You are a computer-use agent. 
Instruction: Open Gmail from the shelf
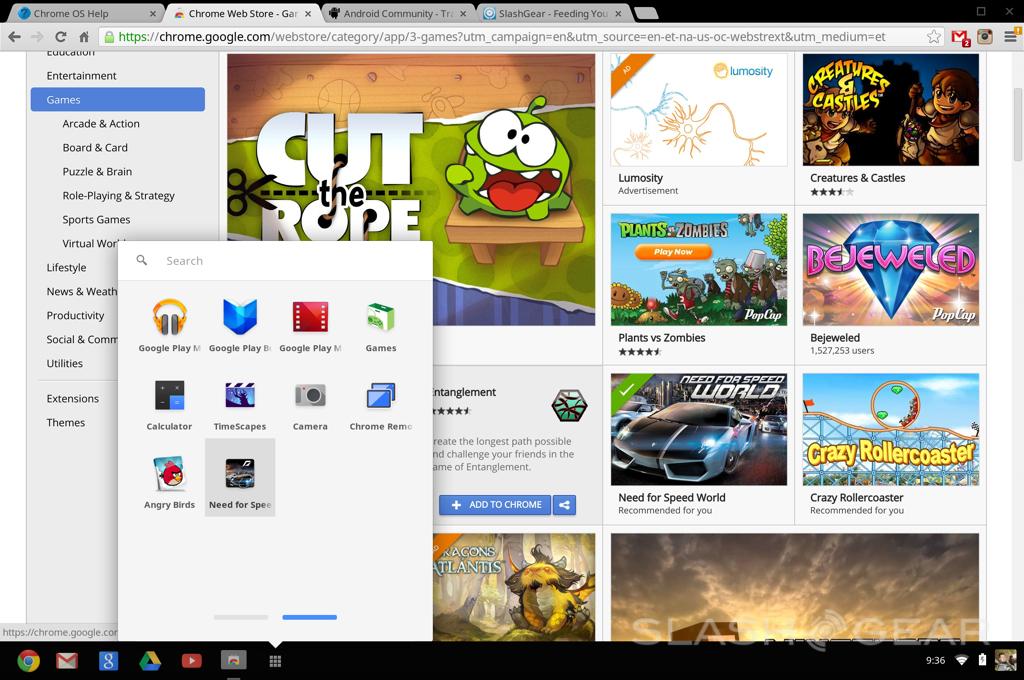point(67,661)
